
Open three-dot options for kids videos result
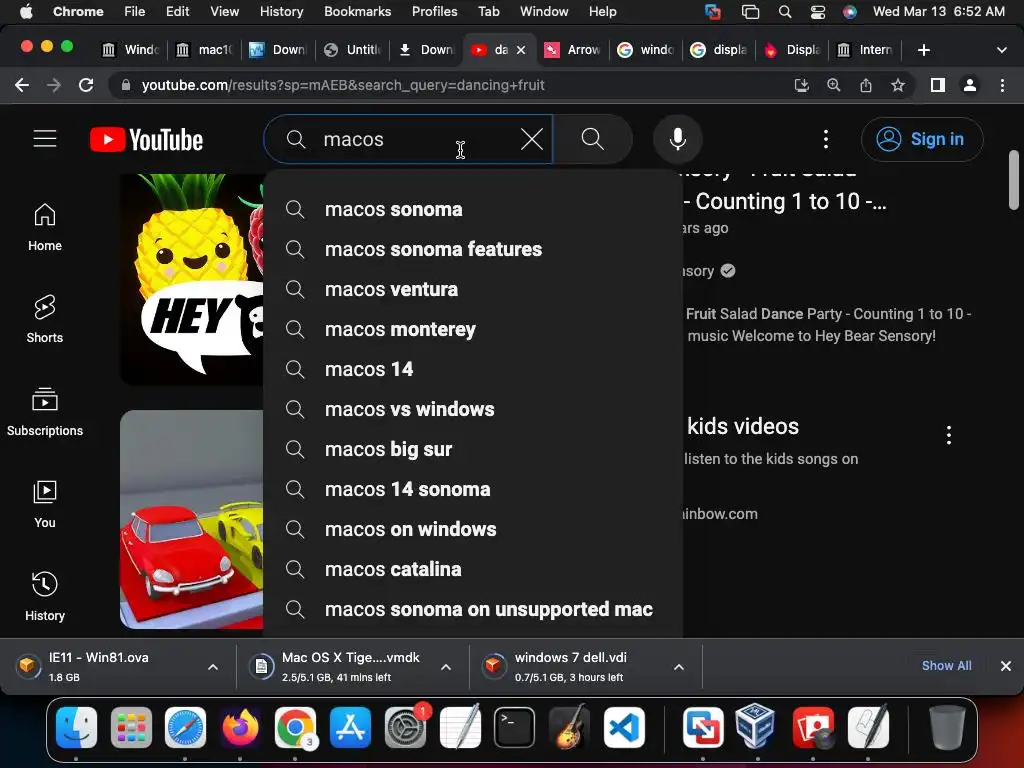[x=949, y=435]
